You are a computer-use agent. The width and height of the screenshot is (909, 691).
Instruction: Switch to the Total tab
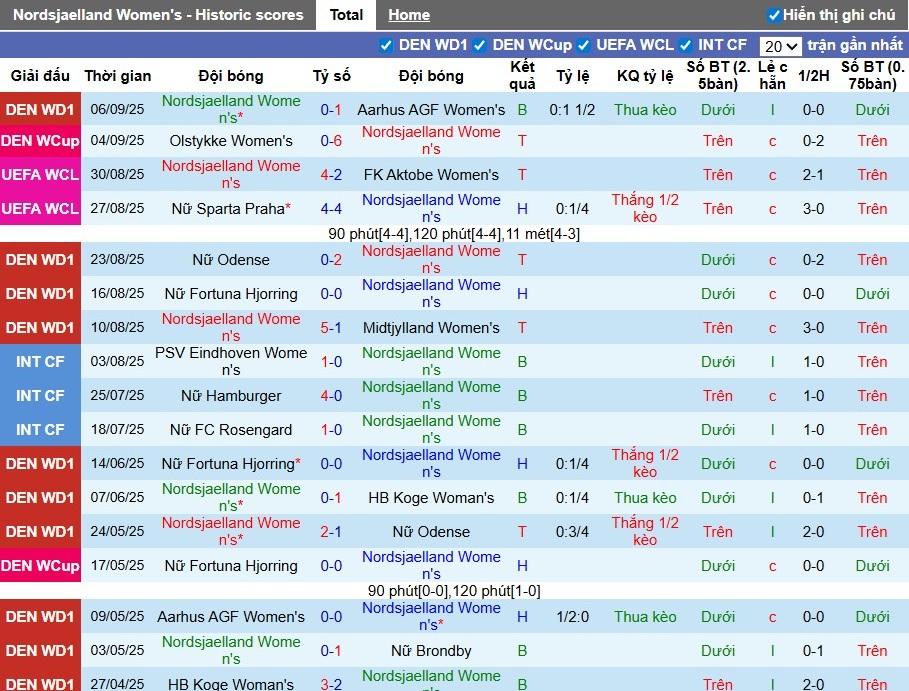[346, 15]
